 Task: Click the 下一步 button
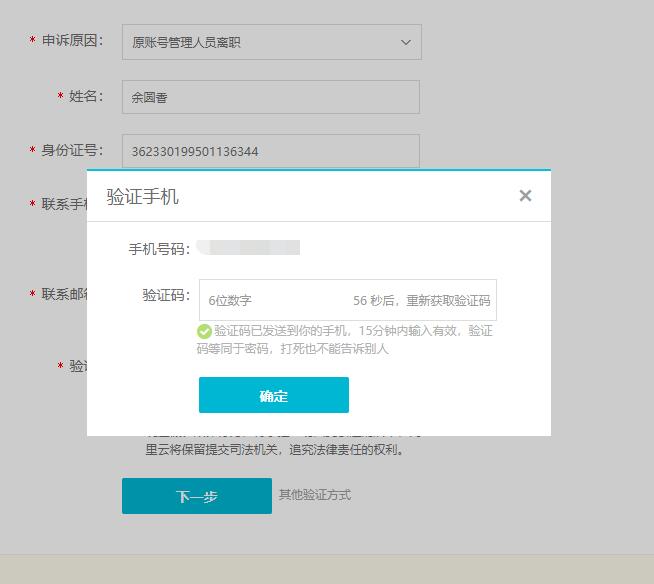tap(196, 496)
